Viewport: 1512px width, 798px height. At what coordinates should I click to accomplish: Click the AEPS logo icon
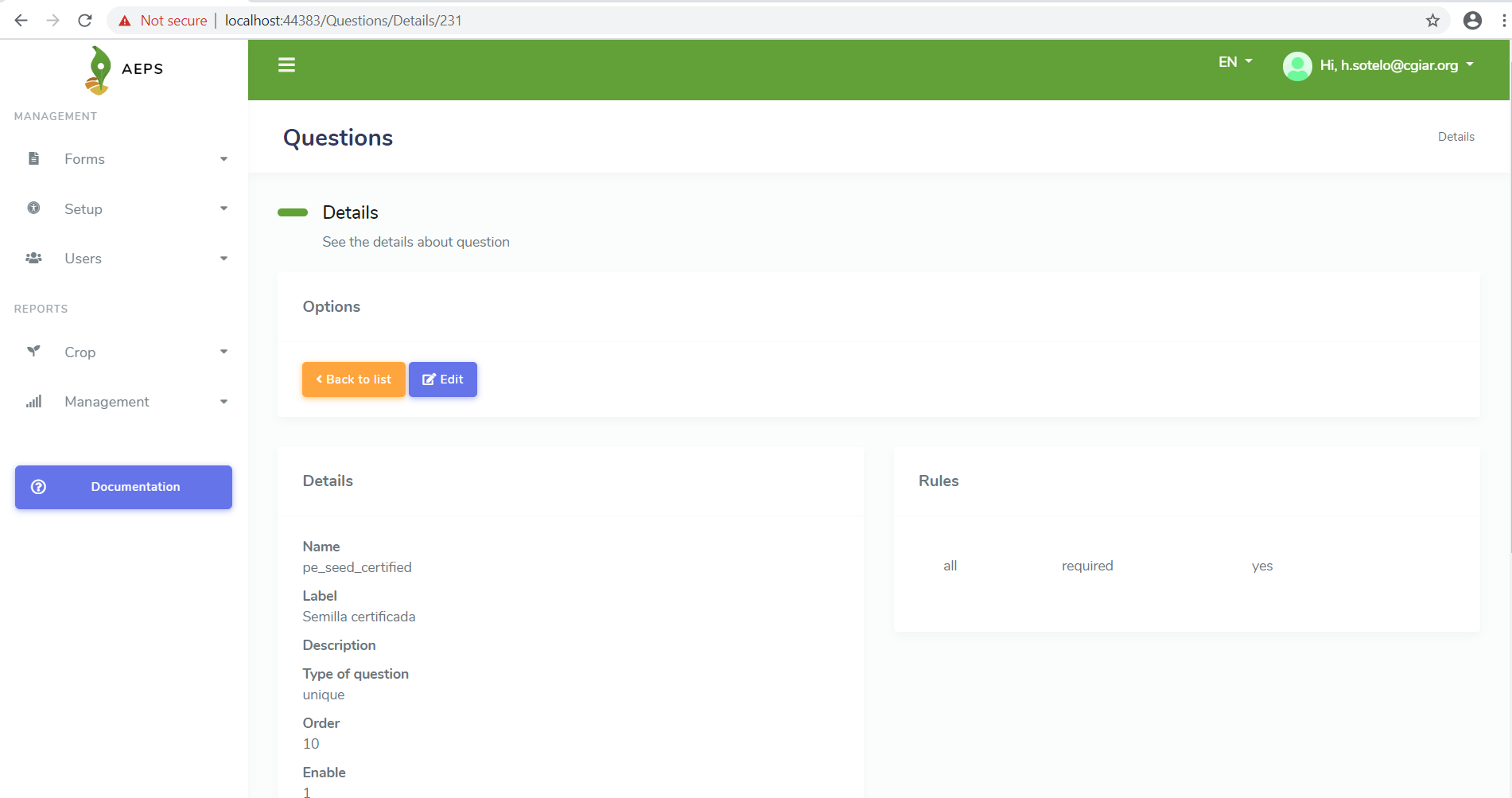98,70
